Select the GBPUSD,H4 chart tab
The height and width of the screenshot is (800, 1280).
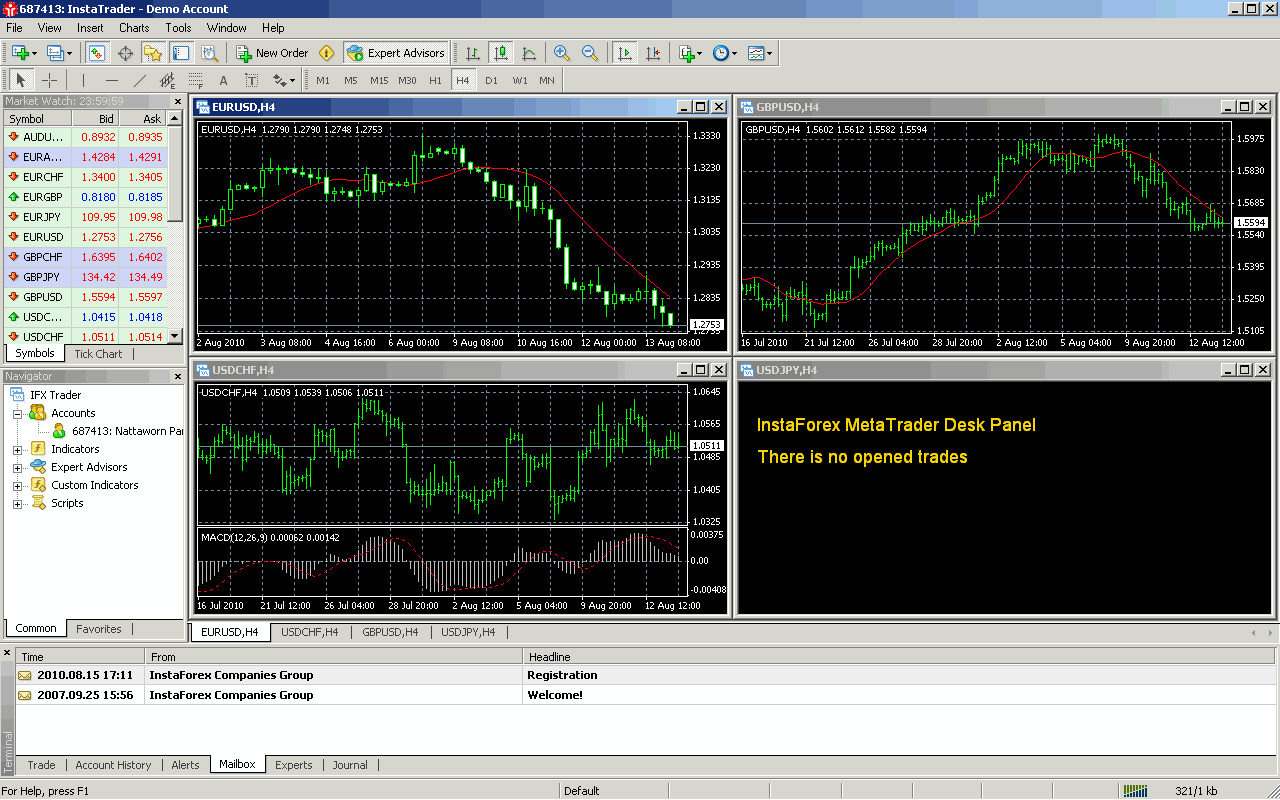click(390, 632)
